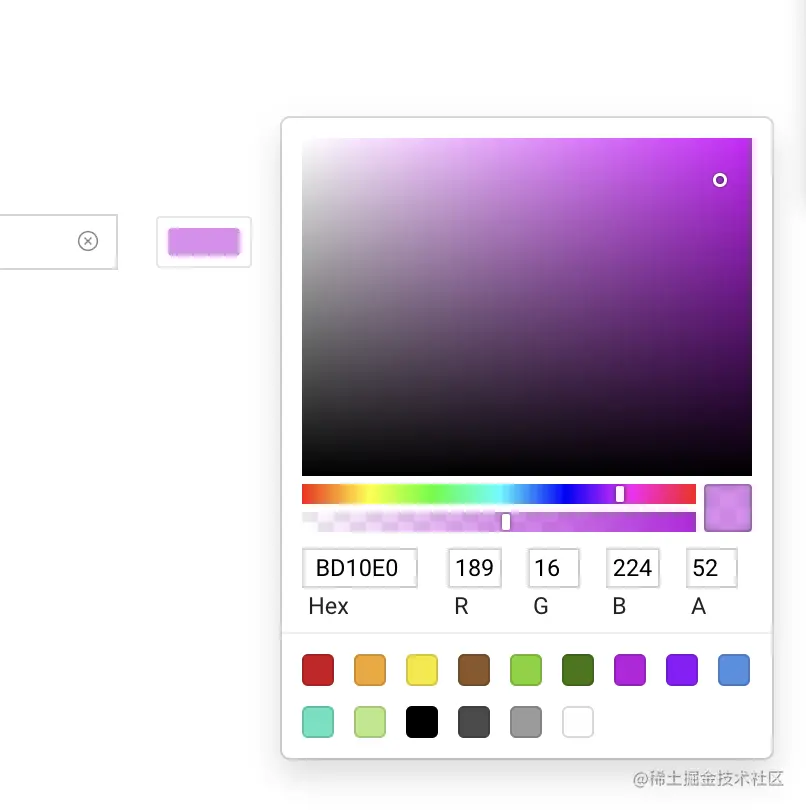Choose the dark green preset swatch
The width and height of the screenshot is (806, 810).
[578, 670]
